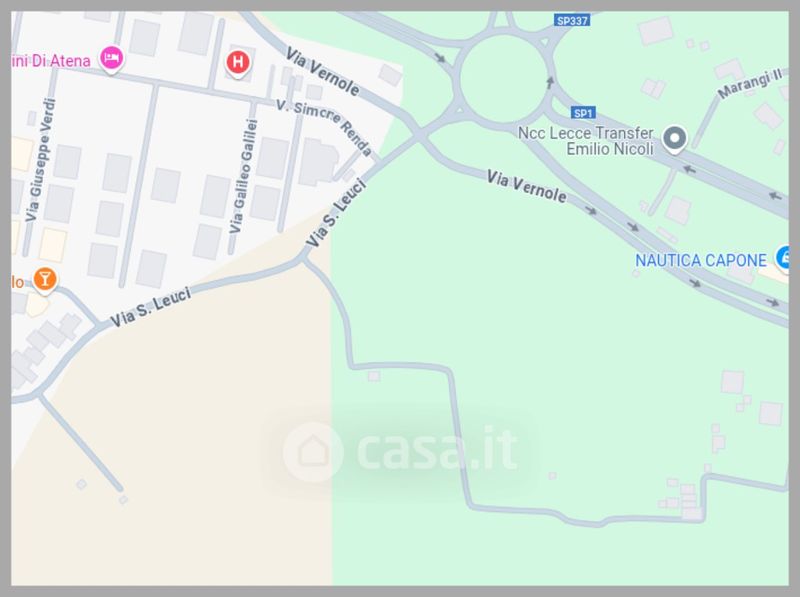This screenshot has height=597, width=800.
Task: Click Via Vernole label below the roundabout
Action: point(526,186)
